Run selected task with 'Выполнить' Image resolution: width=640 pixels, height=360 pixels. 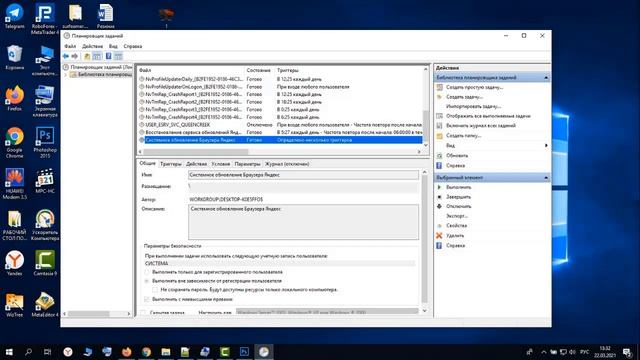coord(458,187)
